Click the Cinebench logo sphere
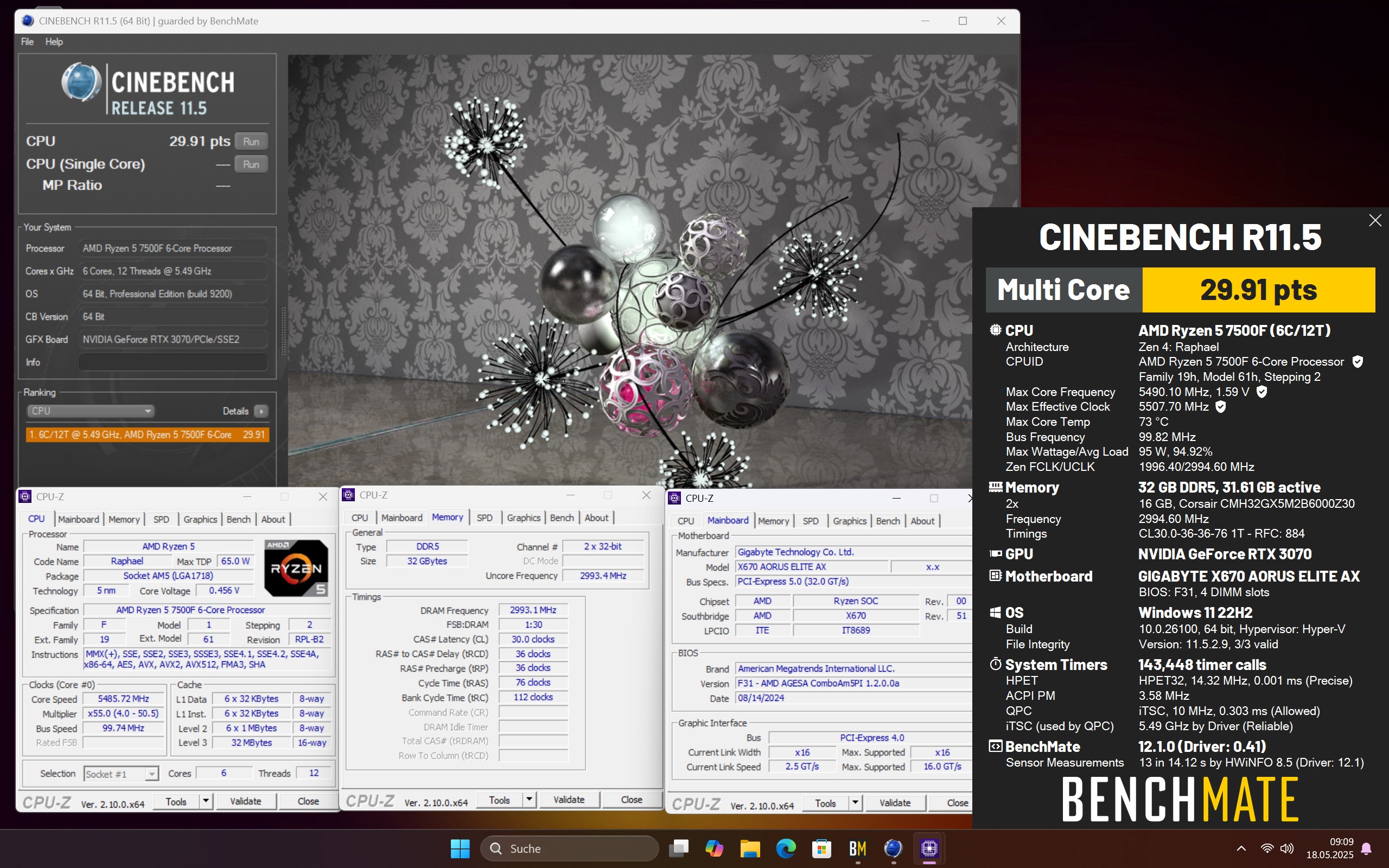The image size is (1389, 868). [x=81, y=81]
